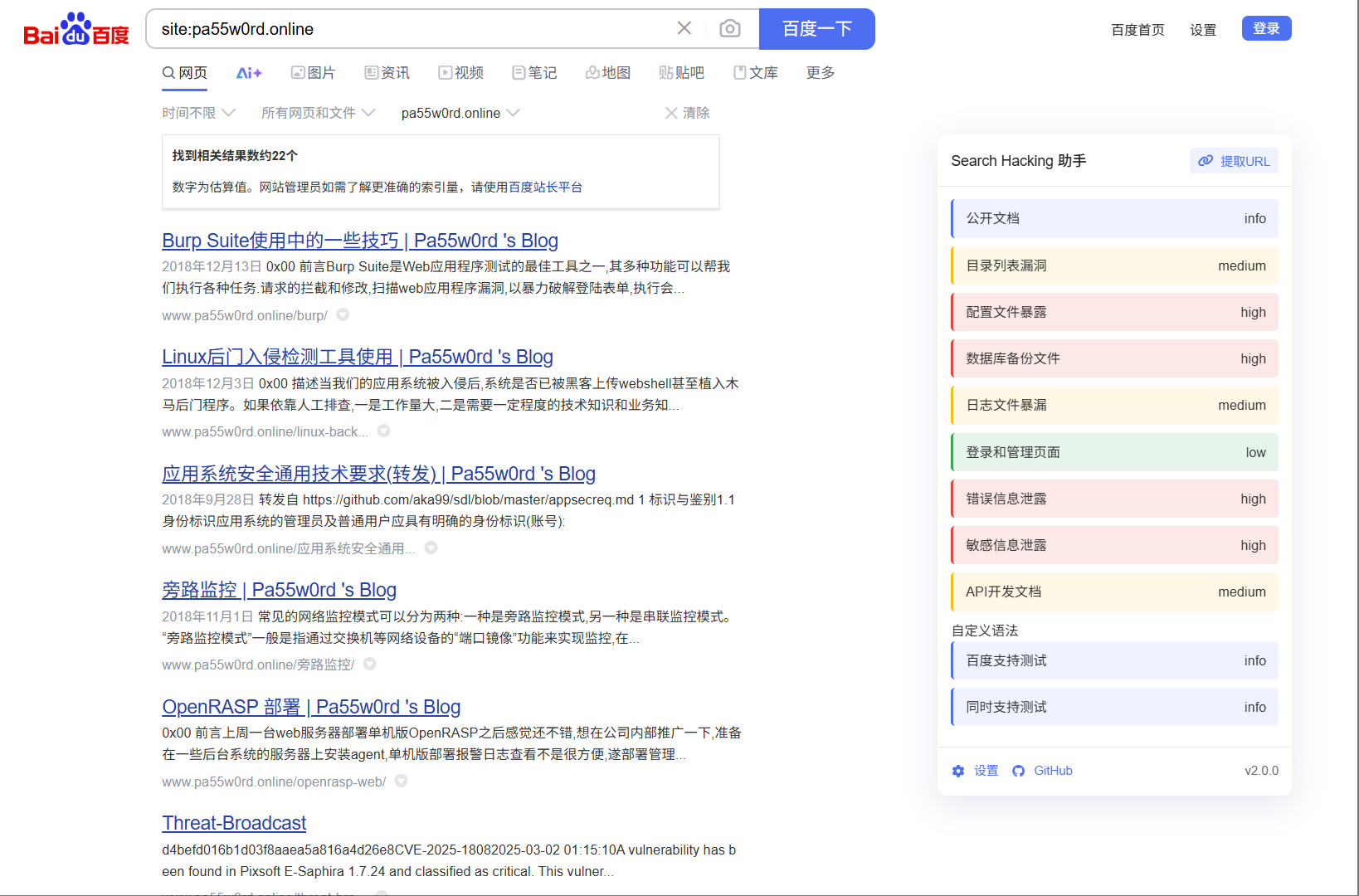Switch to the 视频 tab
Viewport: 1359px width, 896px height.
click(461, 73)
